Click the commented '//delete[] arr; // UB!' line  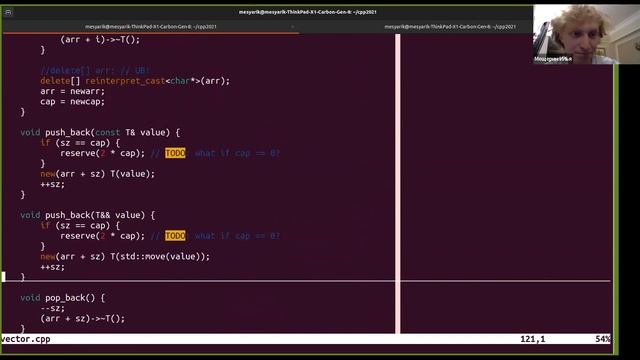[95, 70]
